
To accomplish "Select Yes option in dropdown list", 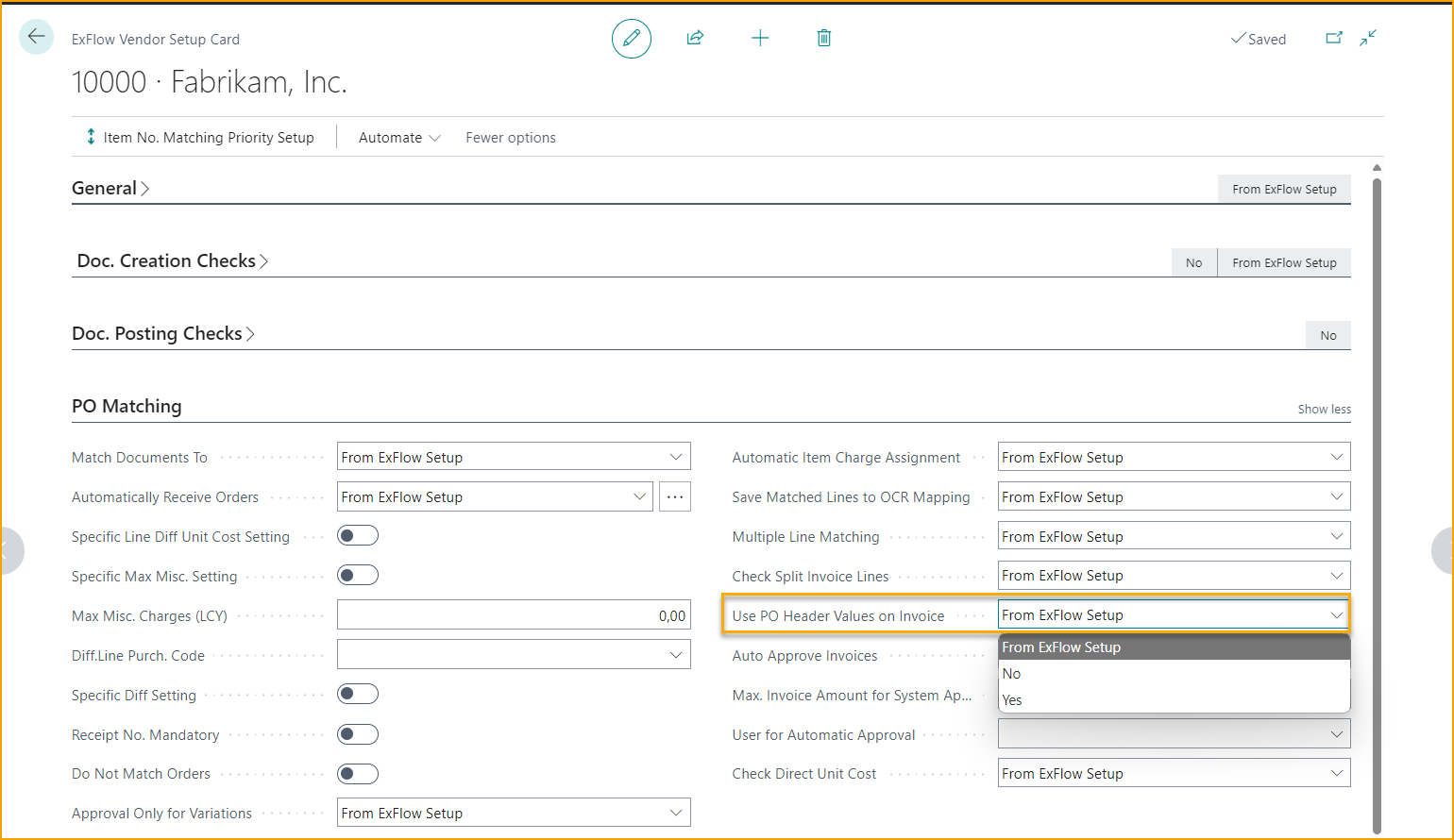I will tap(1174, 700).
